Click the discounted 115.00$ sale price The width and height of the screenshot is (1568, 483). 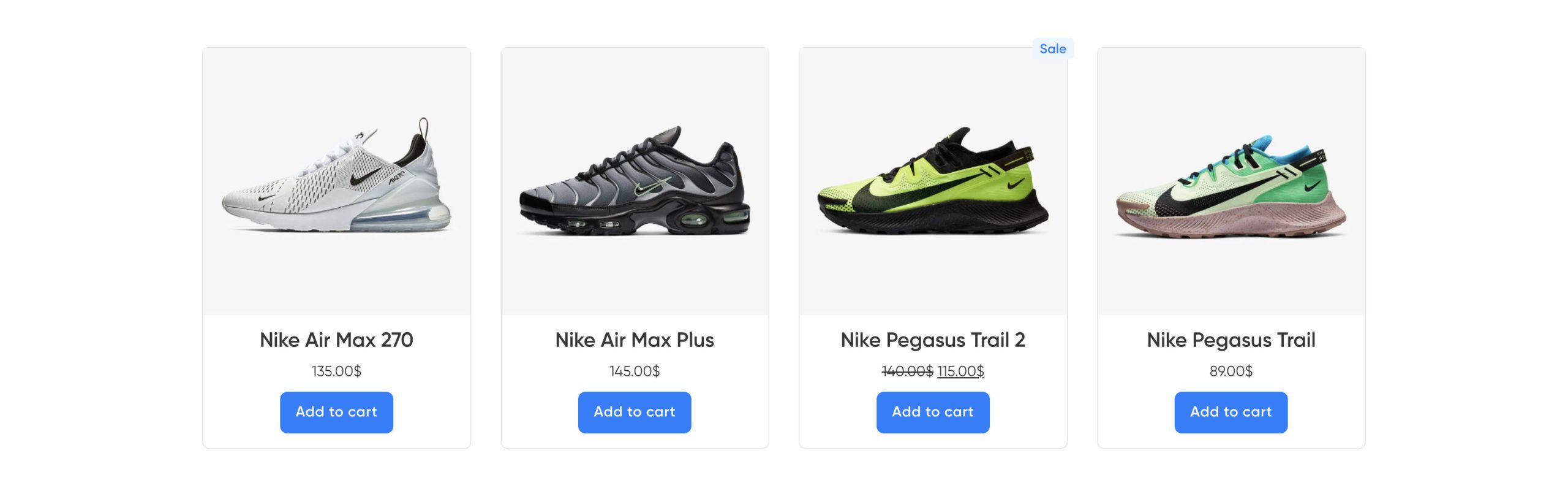click(960, 371)
